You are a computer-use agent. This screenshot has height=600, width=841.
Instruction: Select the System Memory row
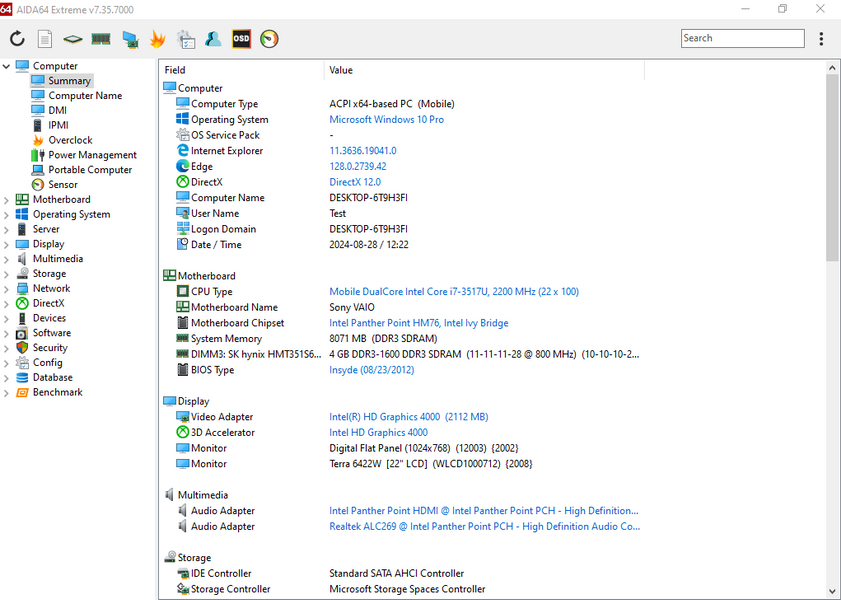pyautogui.click(x=402, y=338)
